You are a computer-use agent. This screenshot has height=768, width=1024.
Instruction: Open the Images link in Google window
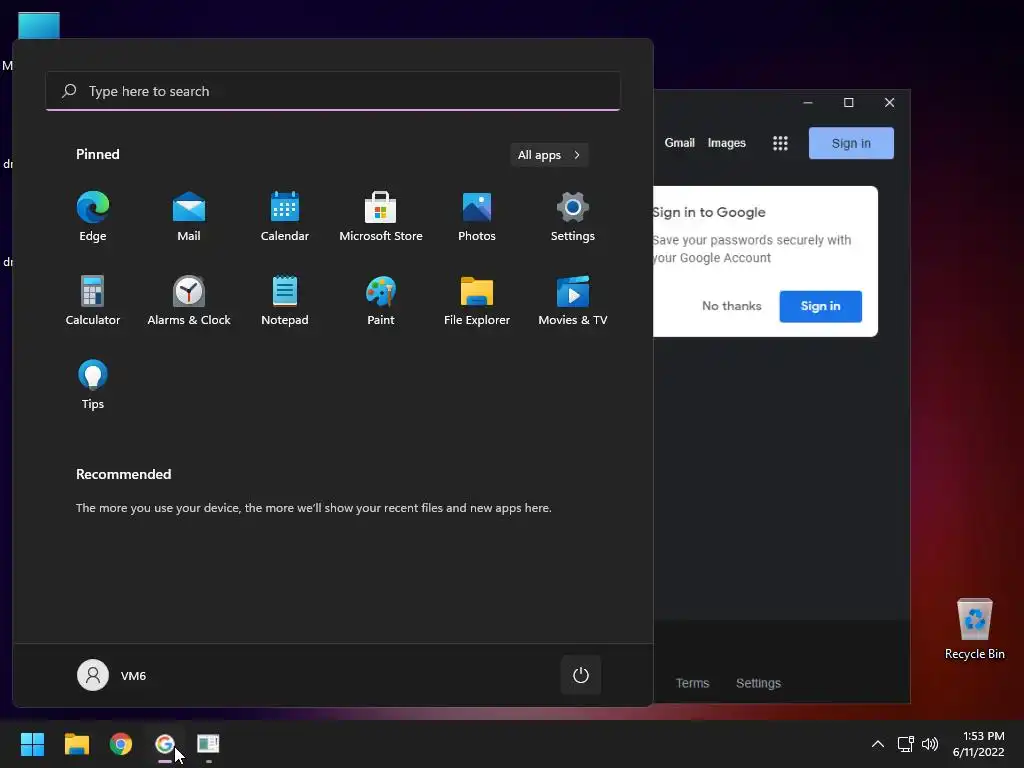(726, 143)
